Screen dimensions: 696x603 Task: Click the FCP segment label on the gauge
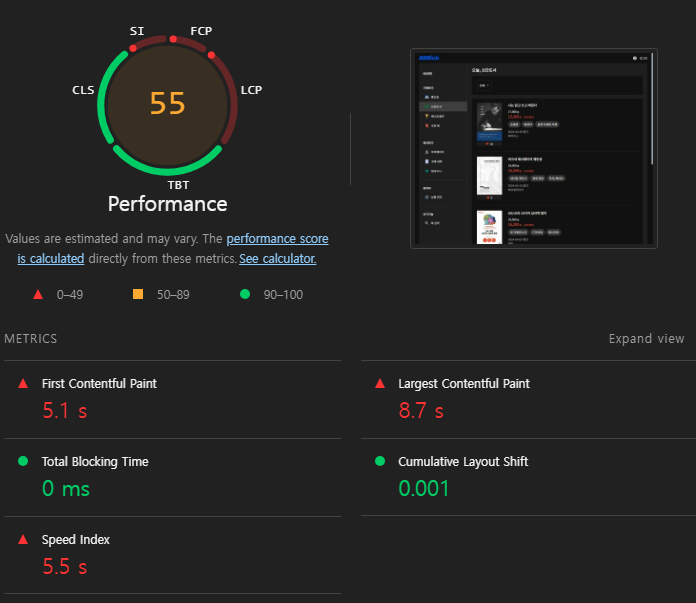(201, 31)
